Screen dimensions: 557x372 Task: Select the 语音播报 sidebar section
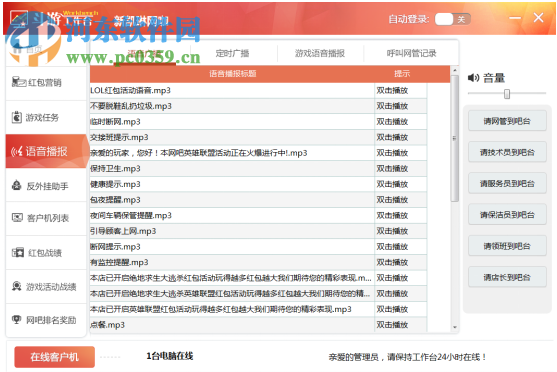(46, 151)
